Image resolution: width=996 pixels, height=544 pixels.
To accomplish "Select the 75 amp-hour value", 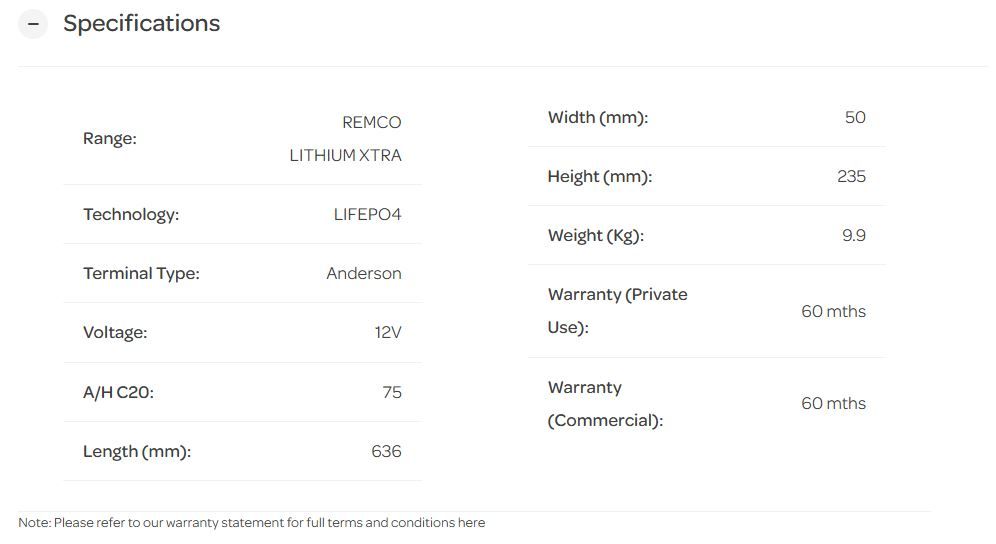I will click(392, 393).
